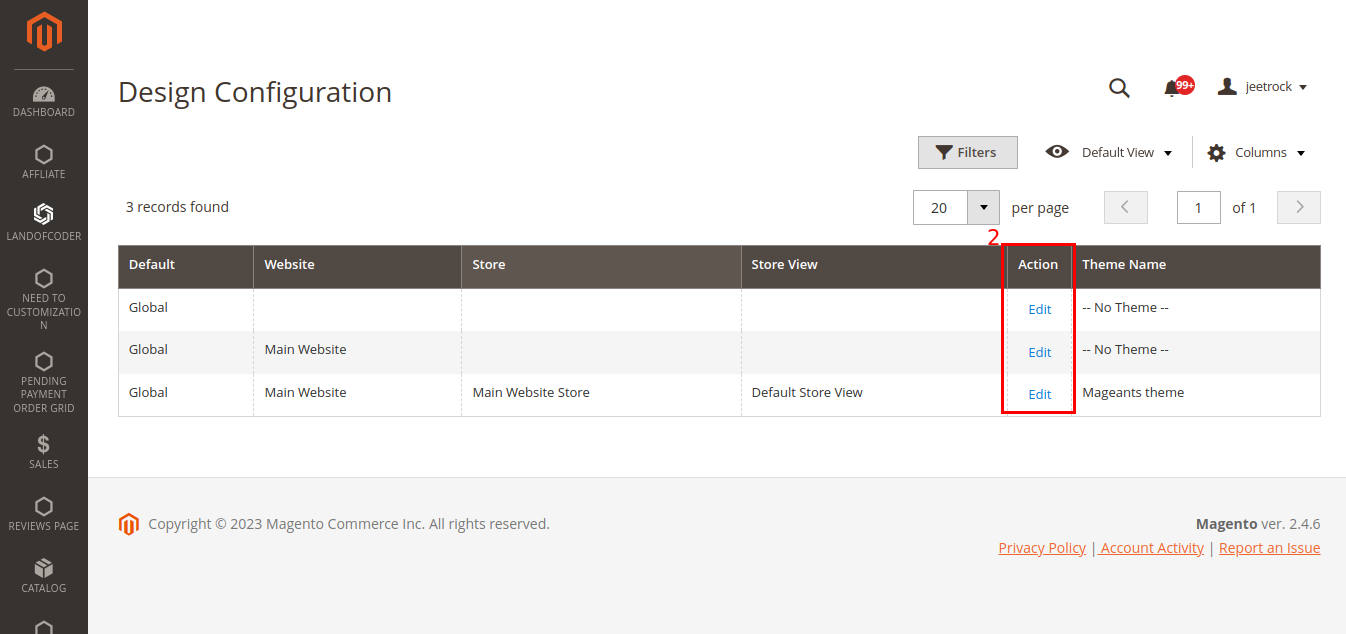Edit the Main Website Store design row
The image size is (1346, 634).
point(1038,394)
